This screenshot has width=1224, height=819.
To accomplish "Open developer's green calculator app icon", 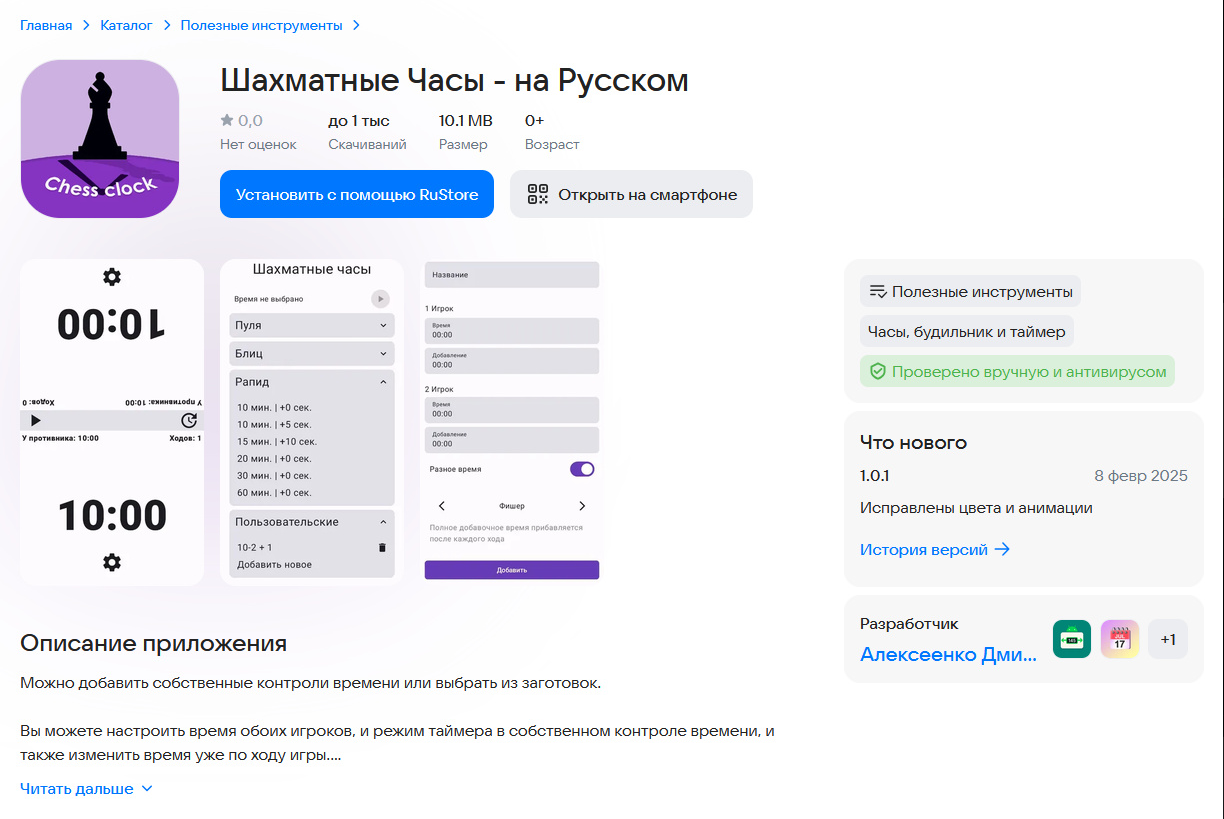I will coord(1072,639).
